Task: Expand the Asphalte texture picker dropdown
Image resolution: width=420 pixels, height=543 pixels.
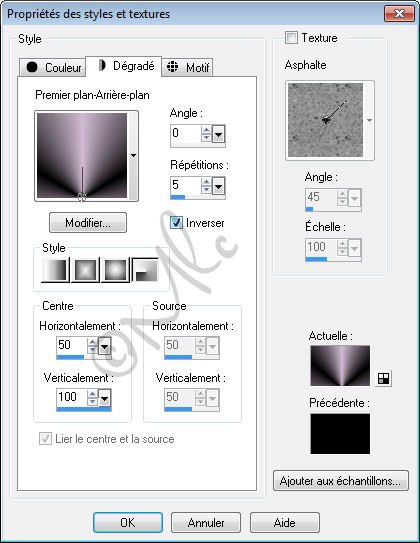Action: pos(369,121)
